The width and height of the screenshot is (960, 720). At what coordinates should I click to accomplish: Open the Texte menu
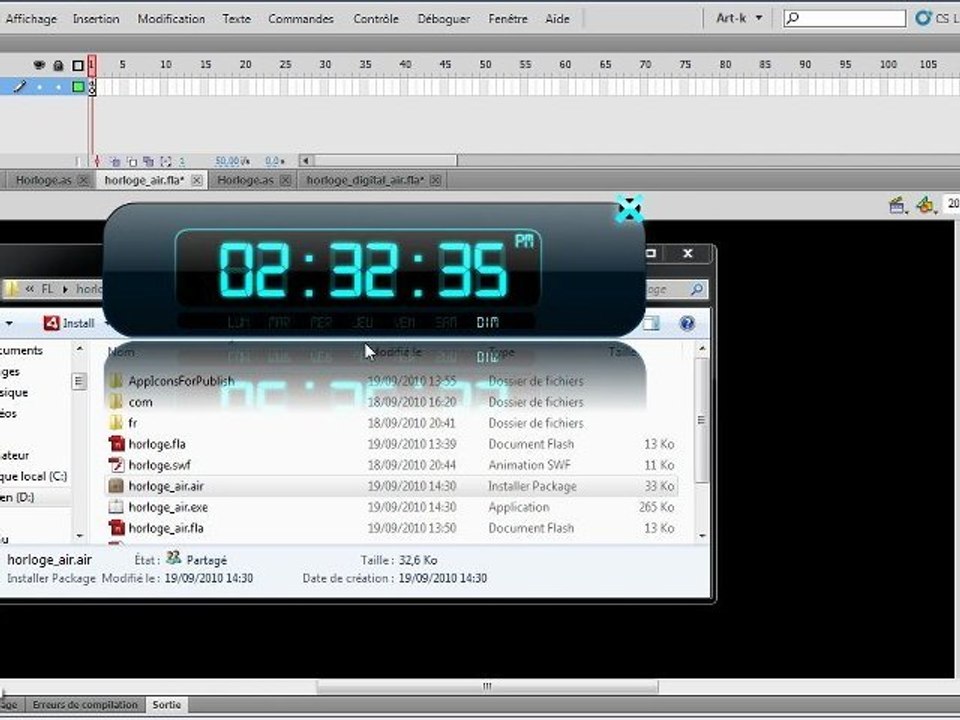(x=236, y=19)
